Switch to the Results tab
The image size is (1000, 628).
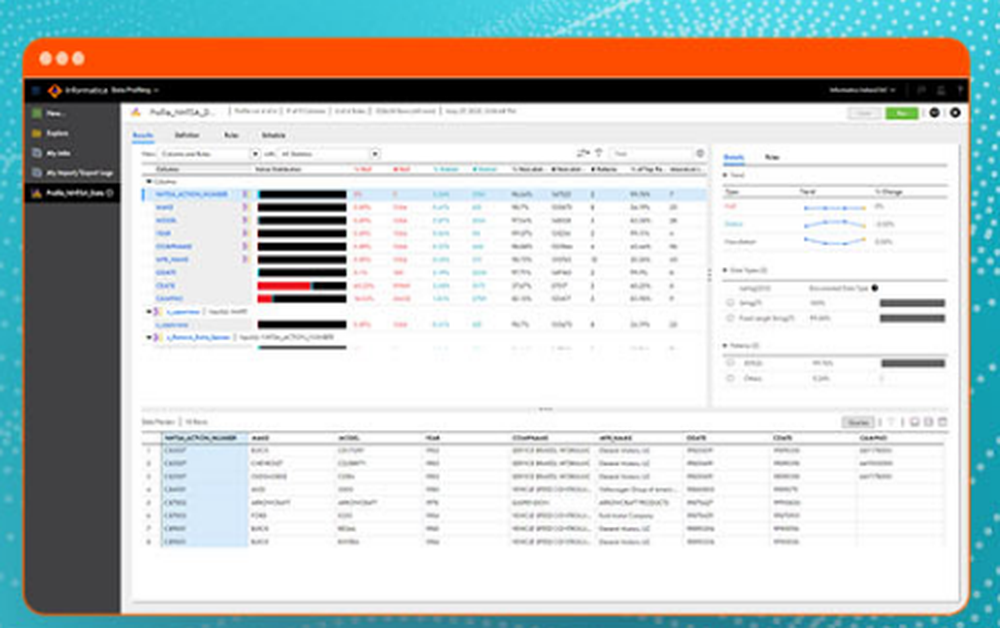click(x=143, y=135)
